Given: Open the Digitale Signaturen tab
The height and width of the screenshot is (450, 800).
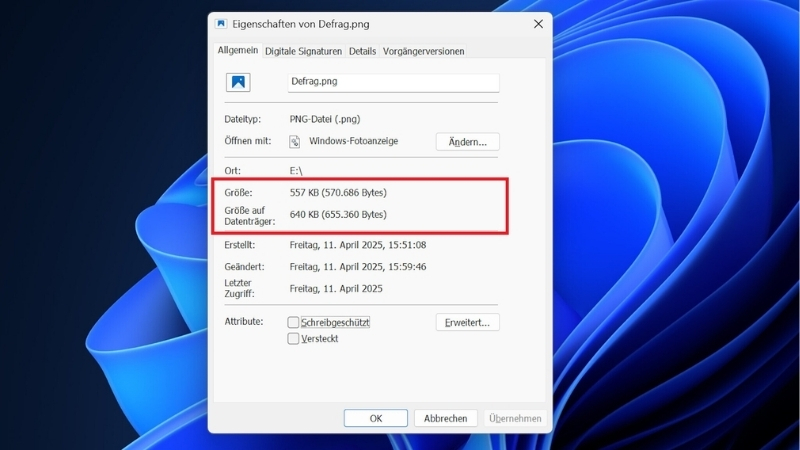Looking at the screenshot, I should click(304, 51).
